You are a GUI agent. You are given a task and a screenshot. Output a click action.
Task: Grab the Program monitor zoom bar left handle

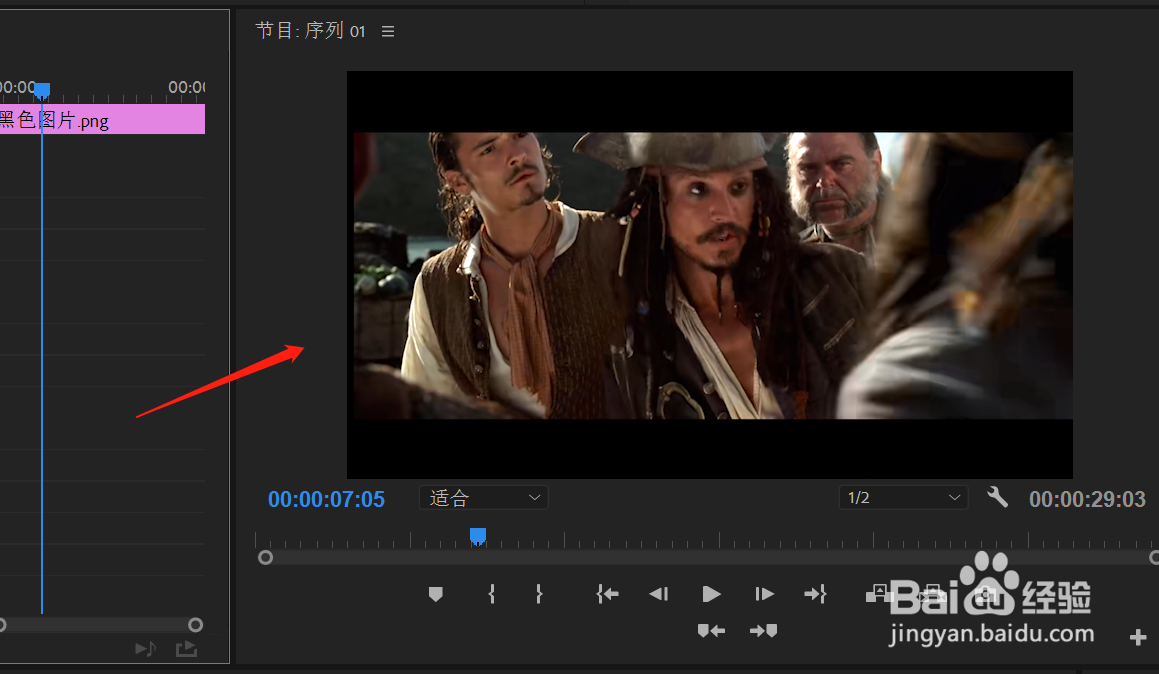click(x=265, y=557)
